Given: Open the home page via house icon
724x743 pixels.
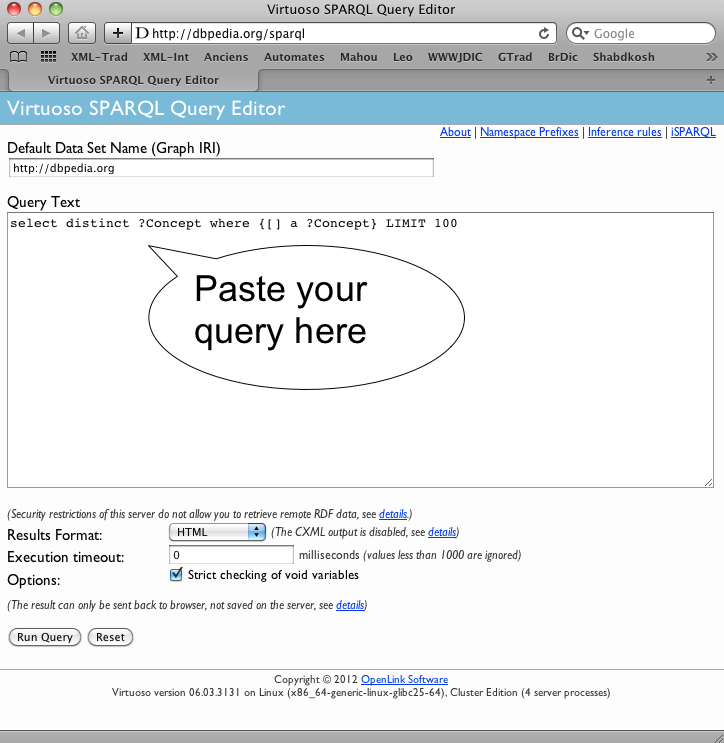Looking at the screenshot, I should (x=81, y=33).
